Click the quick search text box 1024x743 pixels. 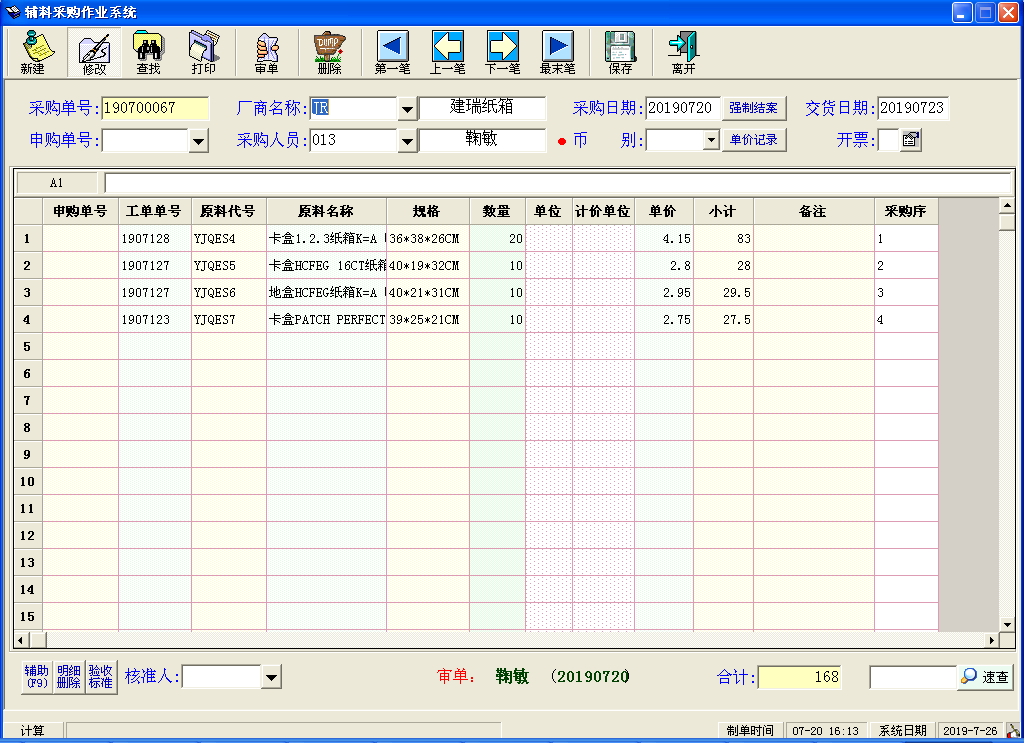point(913,677)
